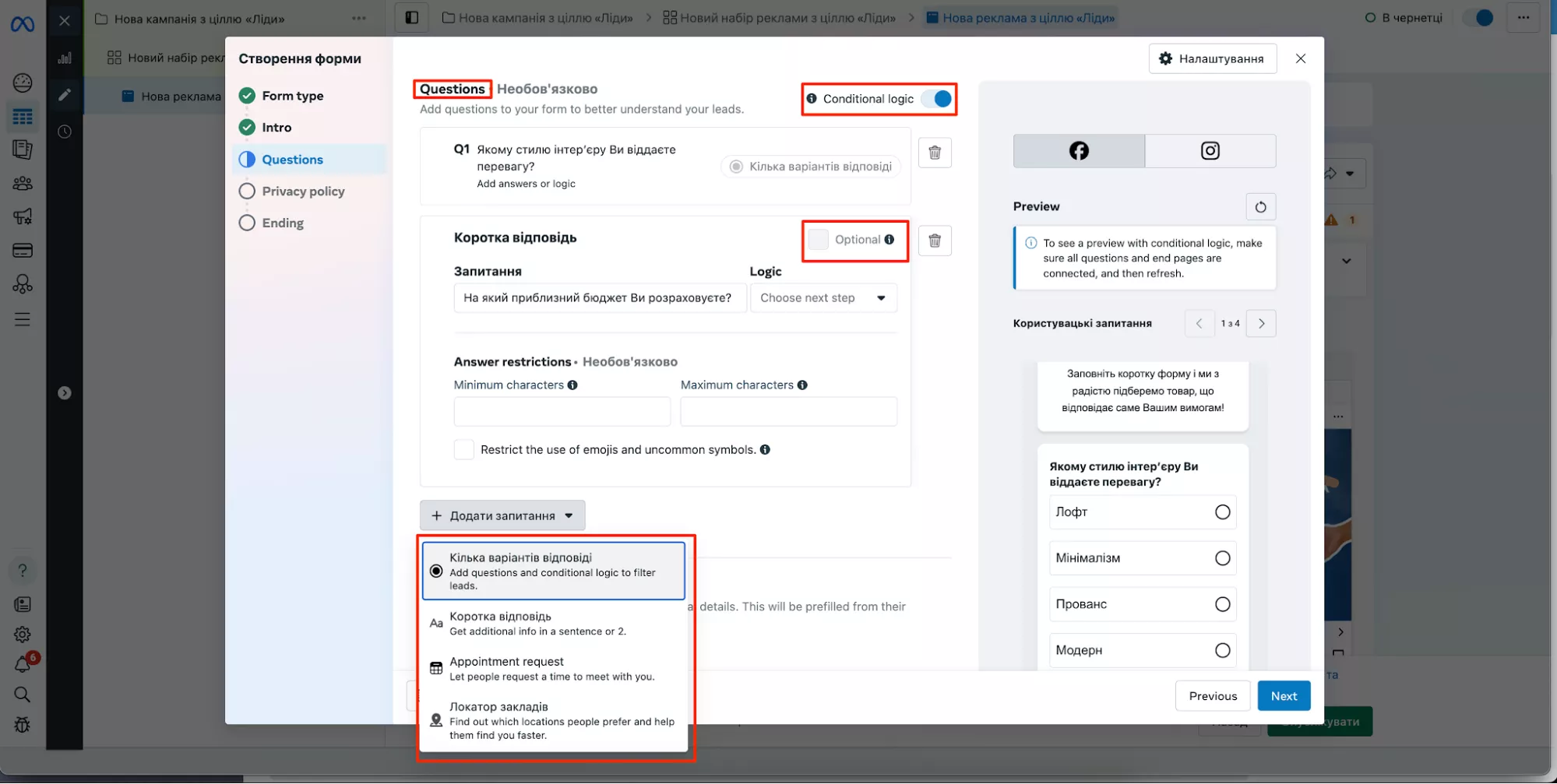Click the Next button
Screen dimensions: 1557x784
(x=1283, y=696)
